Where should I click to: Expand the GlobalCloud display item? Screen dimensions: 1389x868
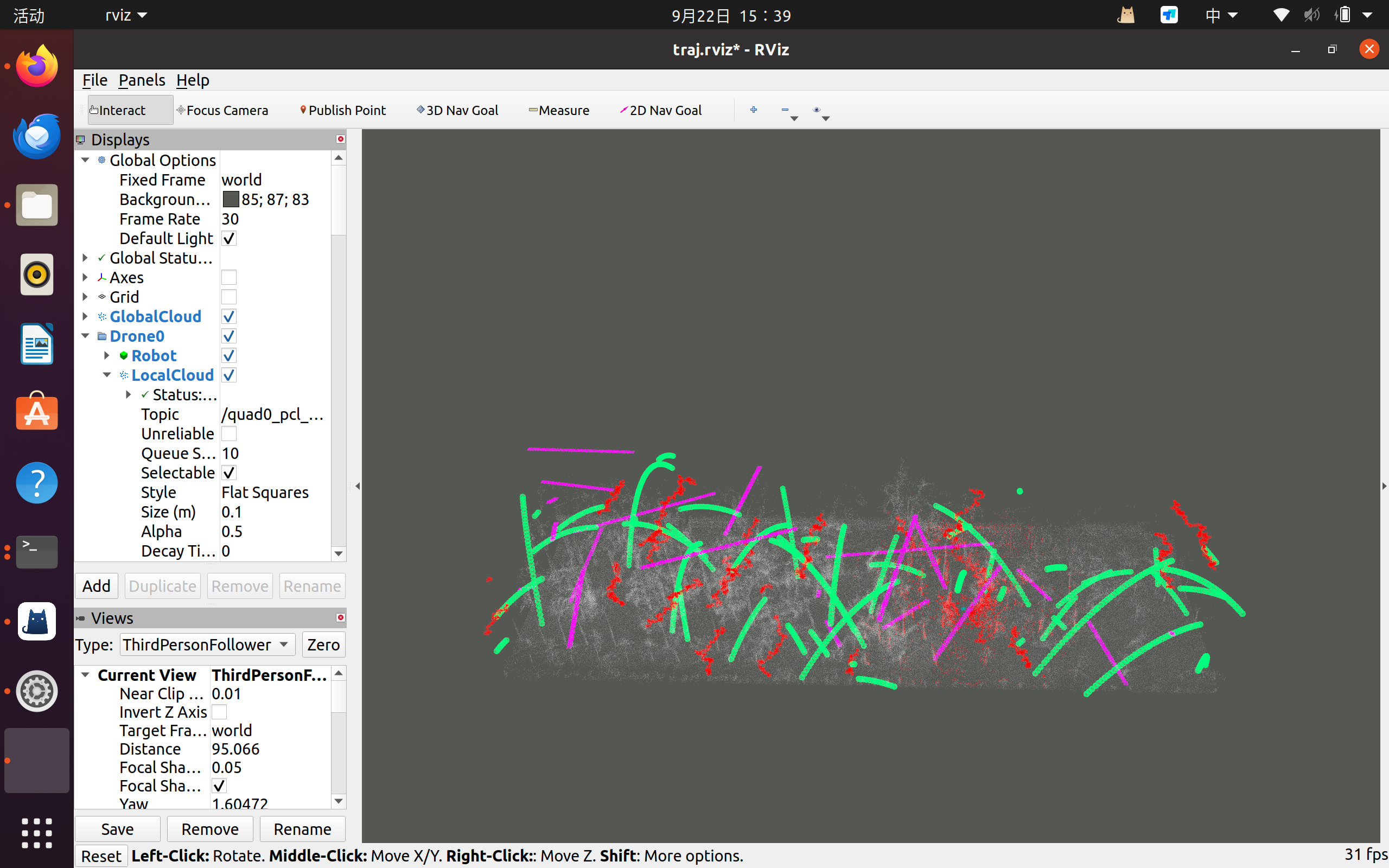coord(86,316)
